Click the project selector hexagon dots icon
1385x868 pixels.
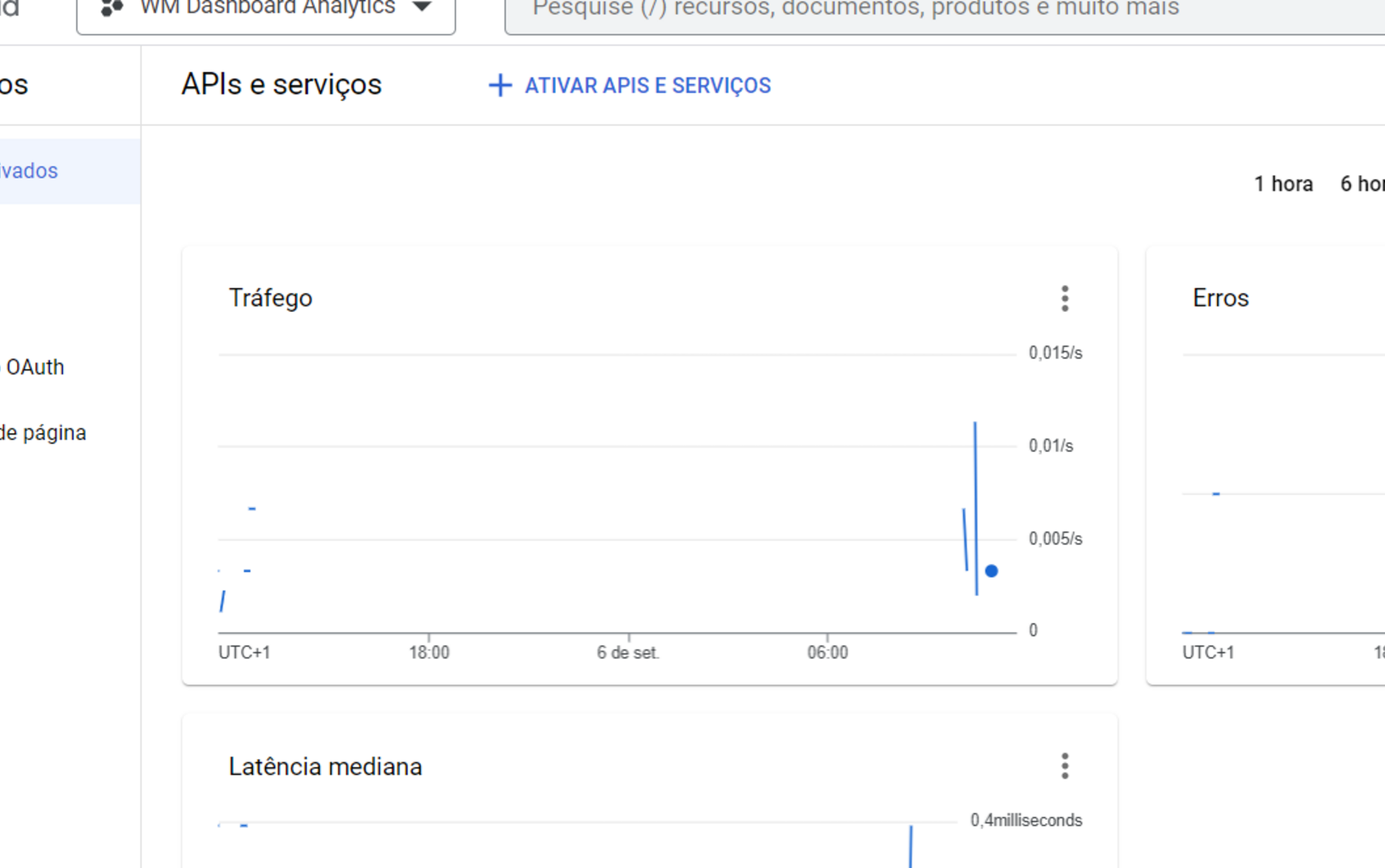(x=112, y=8)
